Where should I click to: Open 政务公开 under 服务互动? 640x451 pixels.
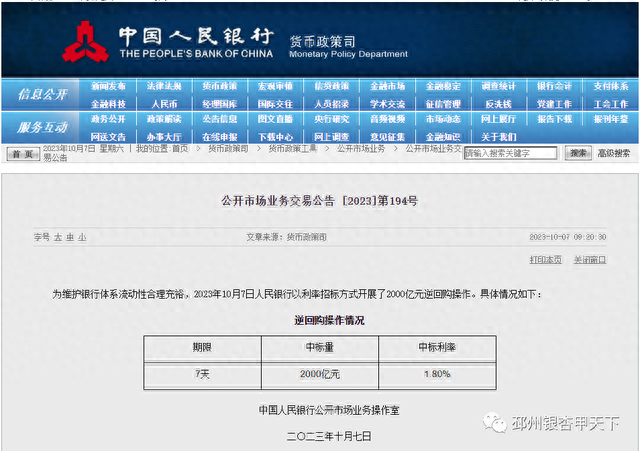tap(108, 119)
